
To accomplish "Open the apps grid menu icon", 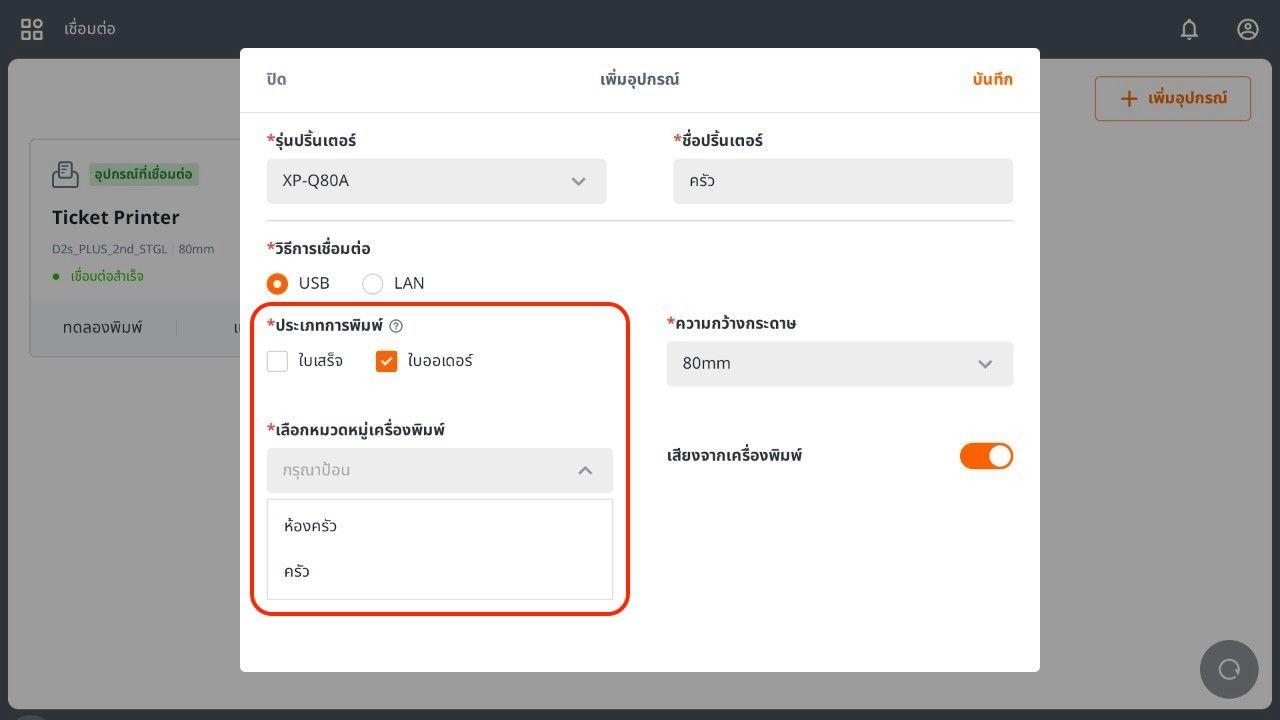I will [x=32, y=29].
